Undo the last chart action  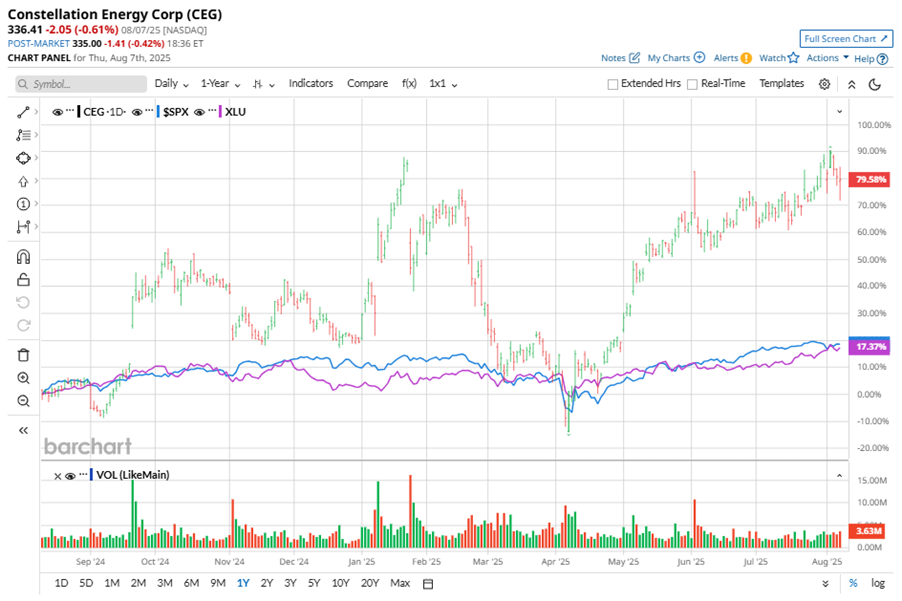(23, 303)
